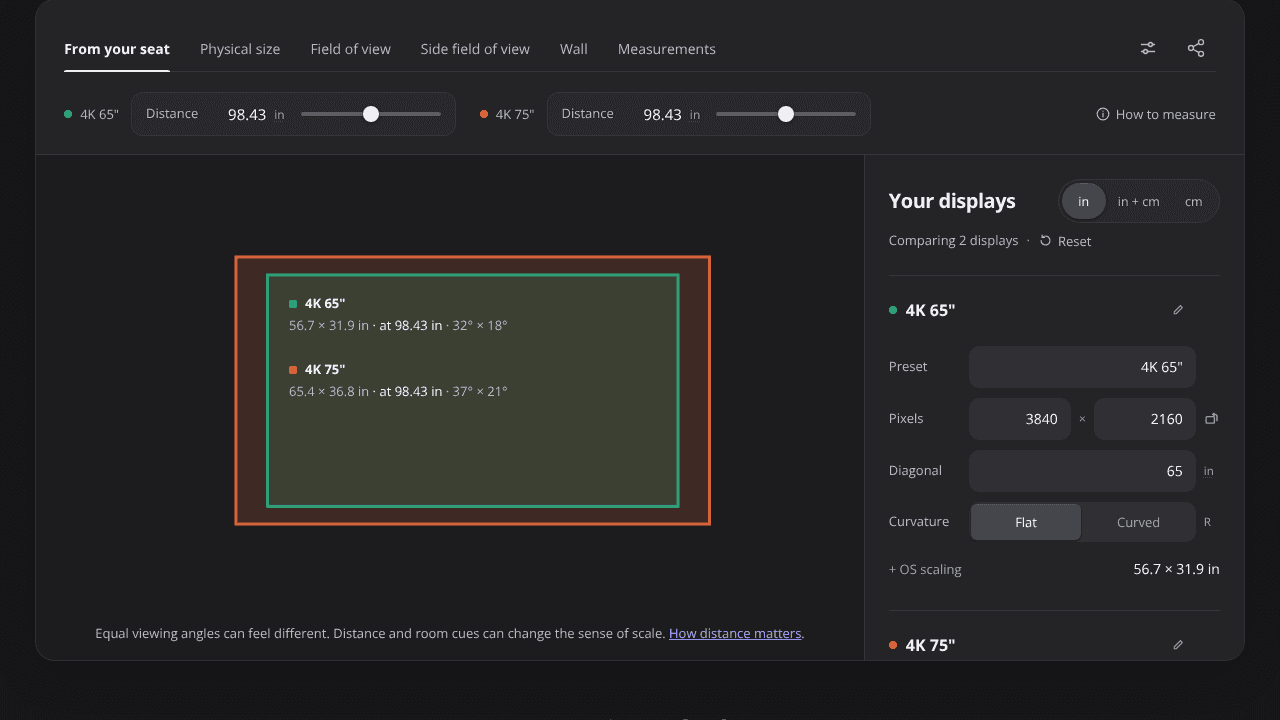The width and height of the screenshot is (1280, 720).
Task: Set curvature to Curved
Action: tap(1138, 522)
